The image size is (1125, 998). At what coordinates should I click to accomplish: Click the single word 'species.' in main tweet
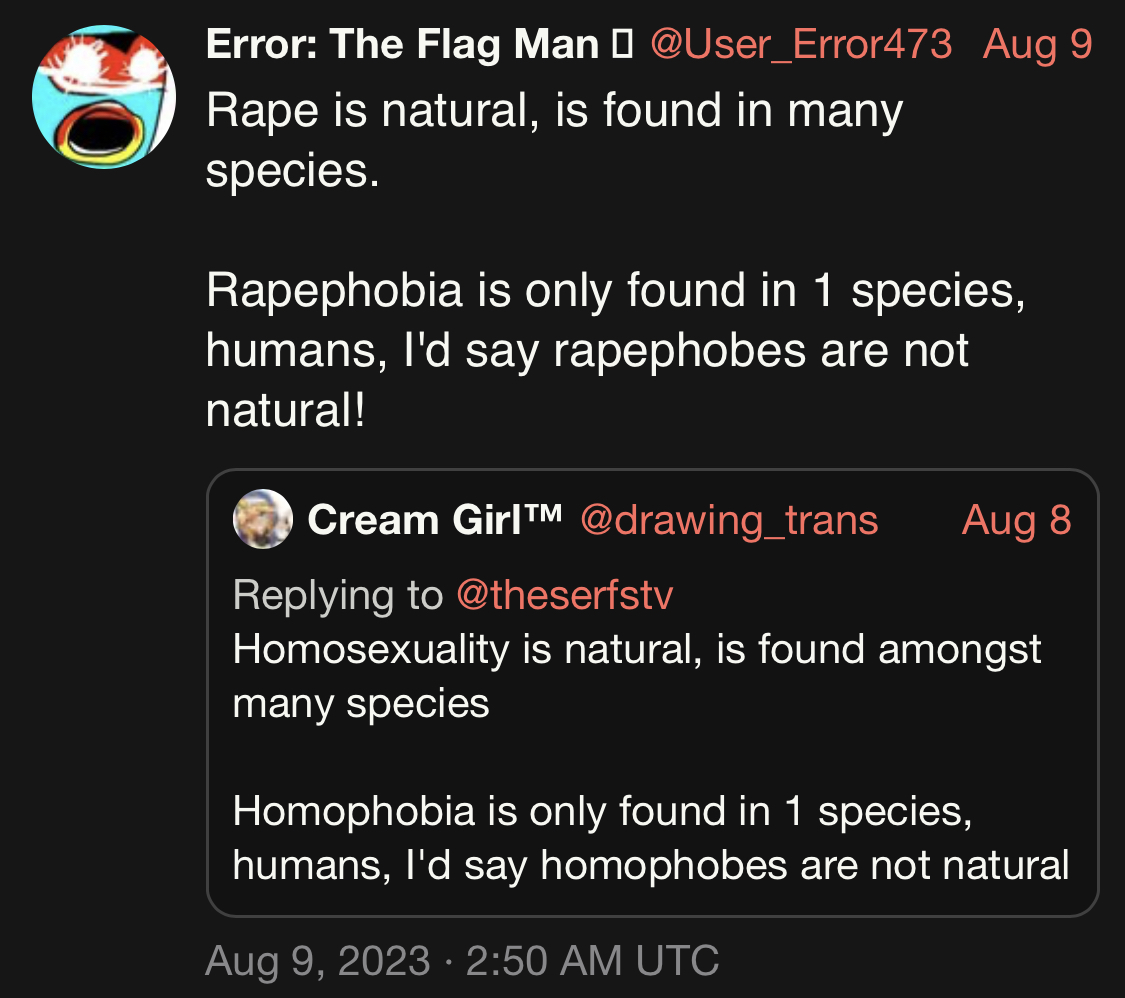pyautogui.click(x=293, y=170)
